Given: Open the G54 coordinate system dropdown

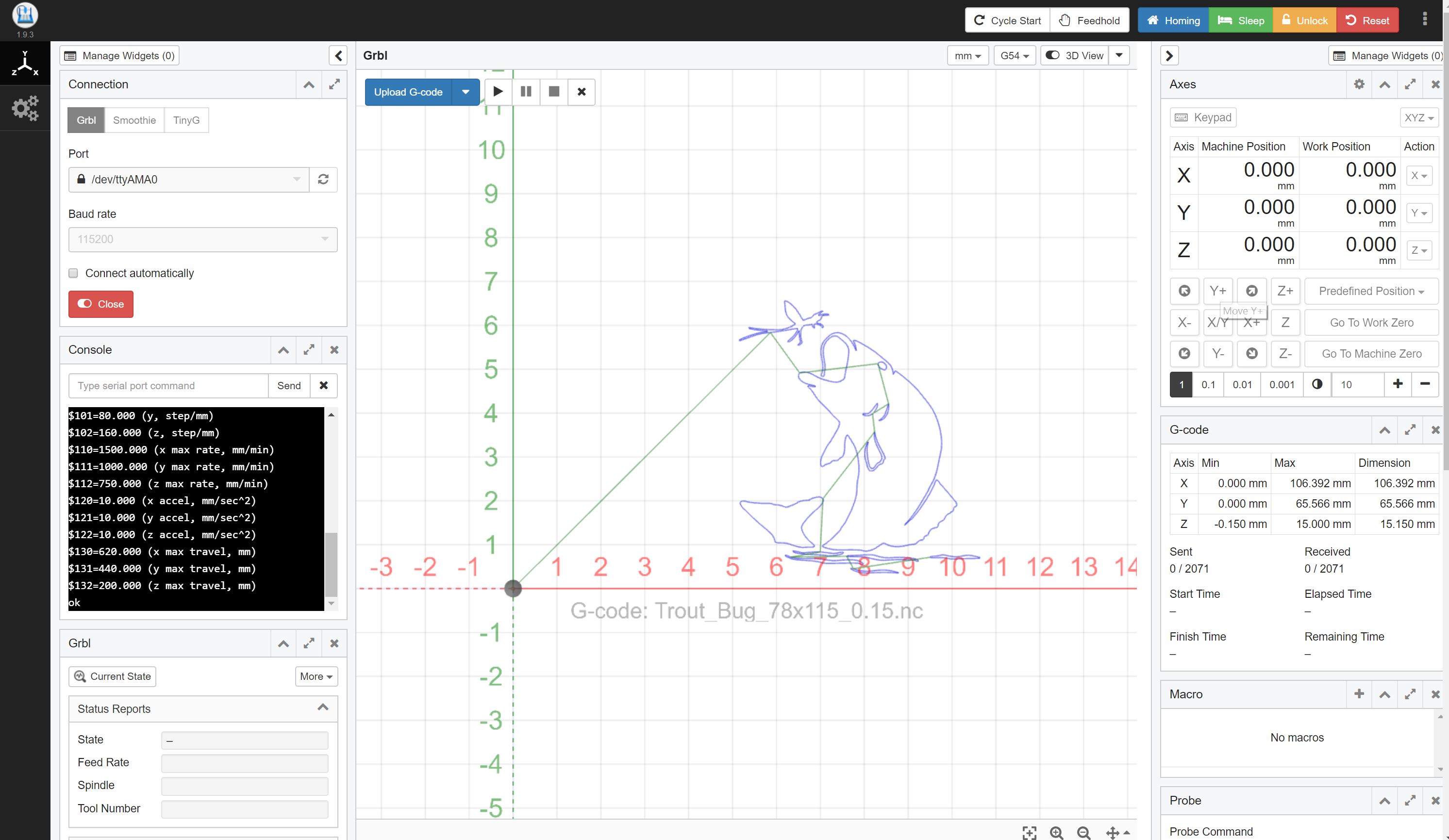Looking at the screenshot, I should [1015, 56].
